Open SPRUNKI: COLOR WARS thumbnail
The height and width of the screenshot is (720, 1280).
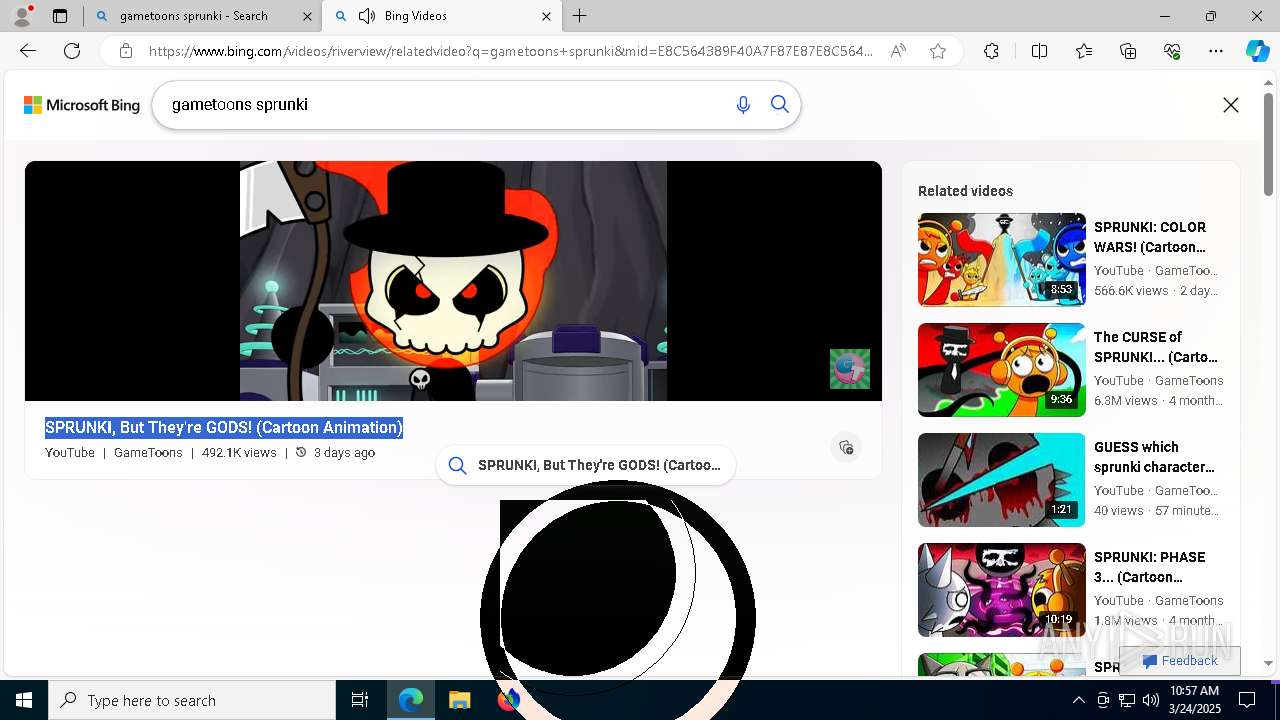tap(1001, 260)
